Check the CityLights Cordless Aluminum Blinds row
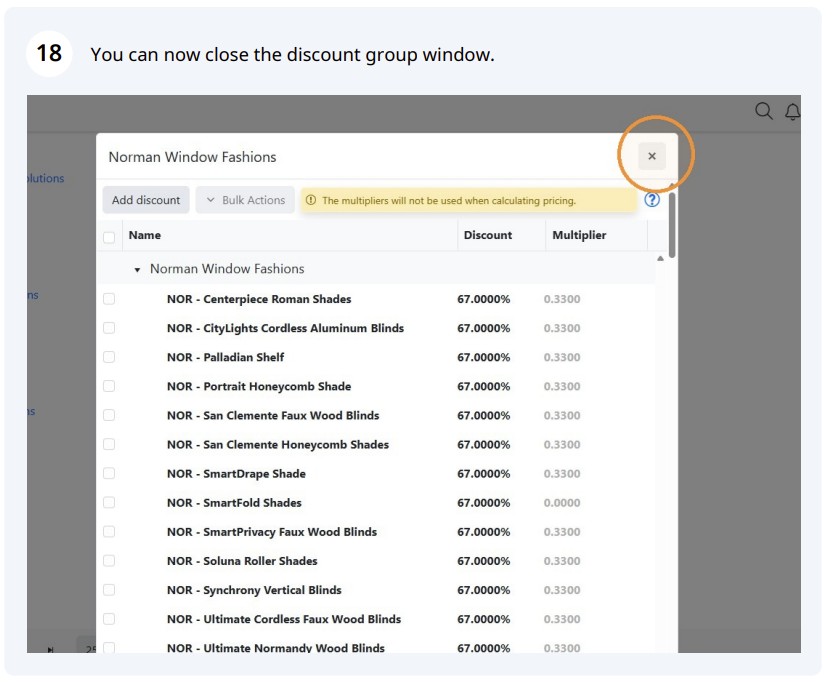The width and height of the screenshot is (834, 688). coord(109,328)
